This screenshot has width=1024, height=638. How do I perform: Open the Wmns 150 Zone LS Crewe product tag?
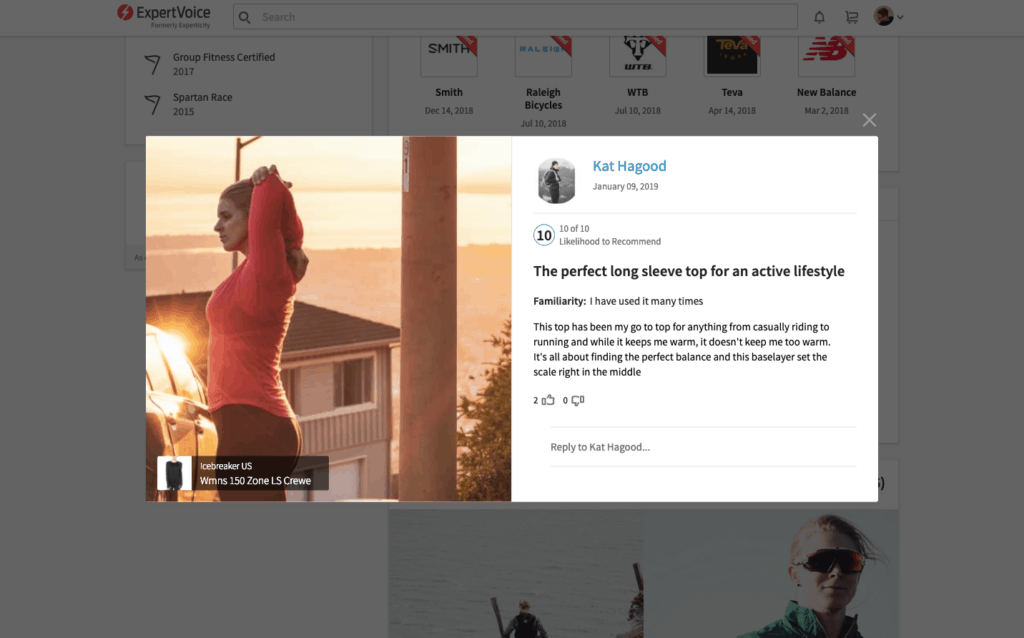pos(255,480)
